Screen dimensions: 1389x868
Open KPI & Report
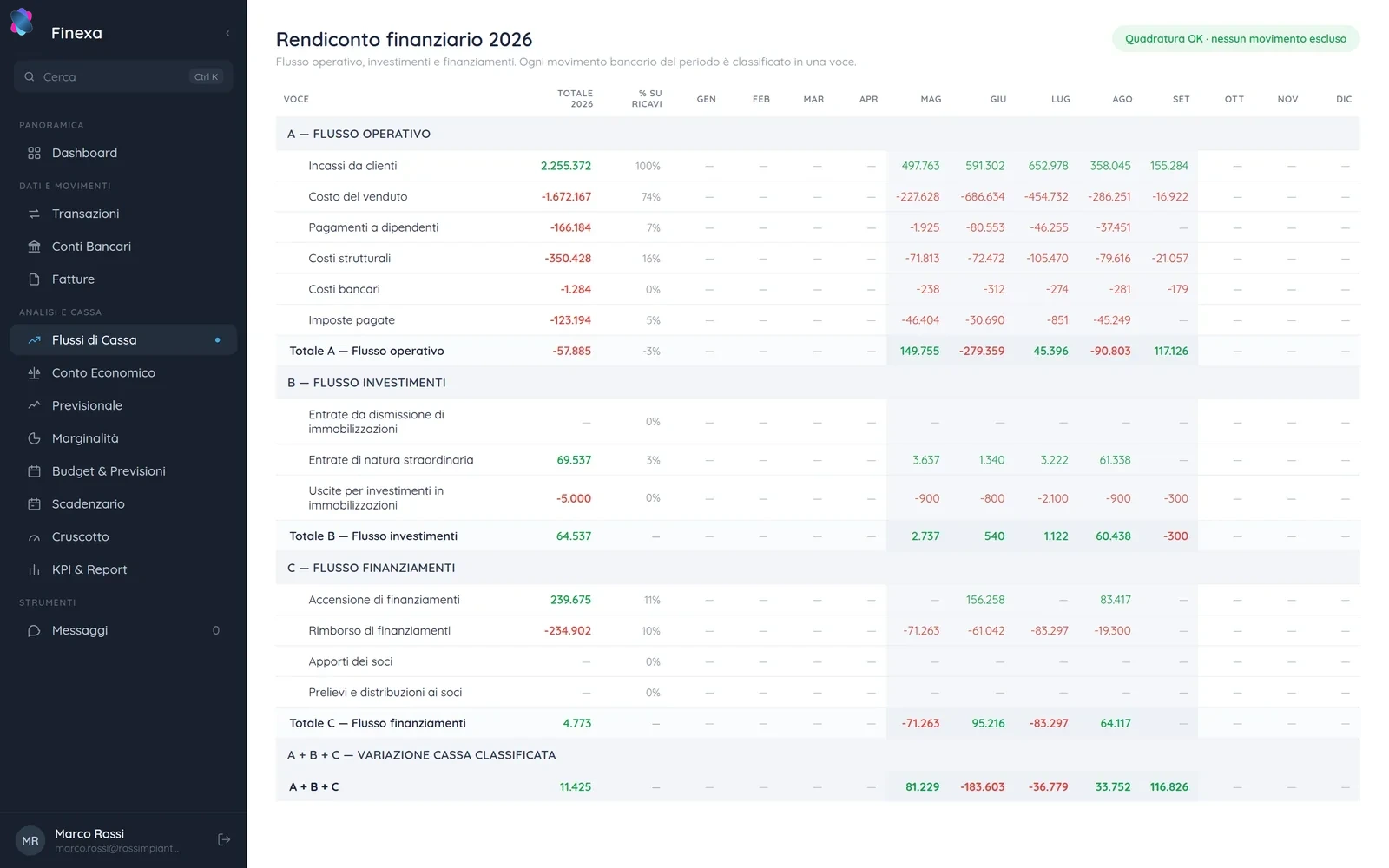pyautogui.click(x=123, y=569)
